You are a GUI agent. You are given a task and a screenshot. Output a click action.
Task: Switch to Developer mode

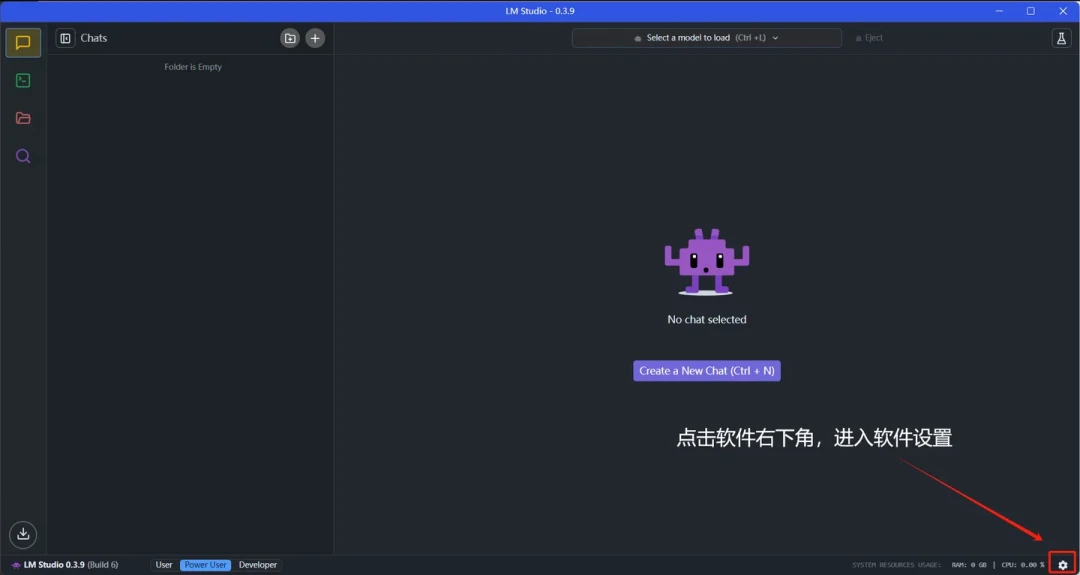click(x=258, y=565)
